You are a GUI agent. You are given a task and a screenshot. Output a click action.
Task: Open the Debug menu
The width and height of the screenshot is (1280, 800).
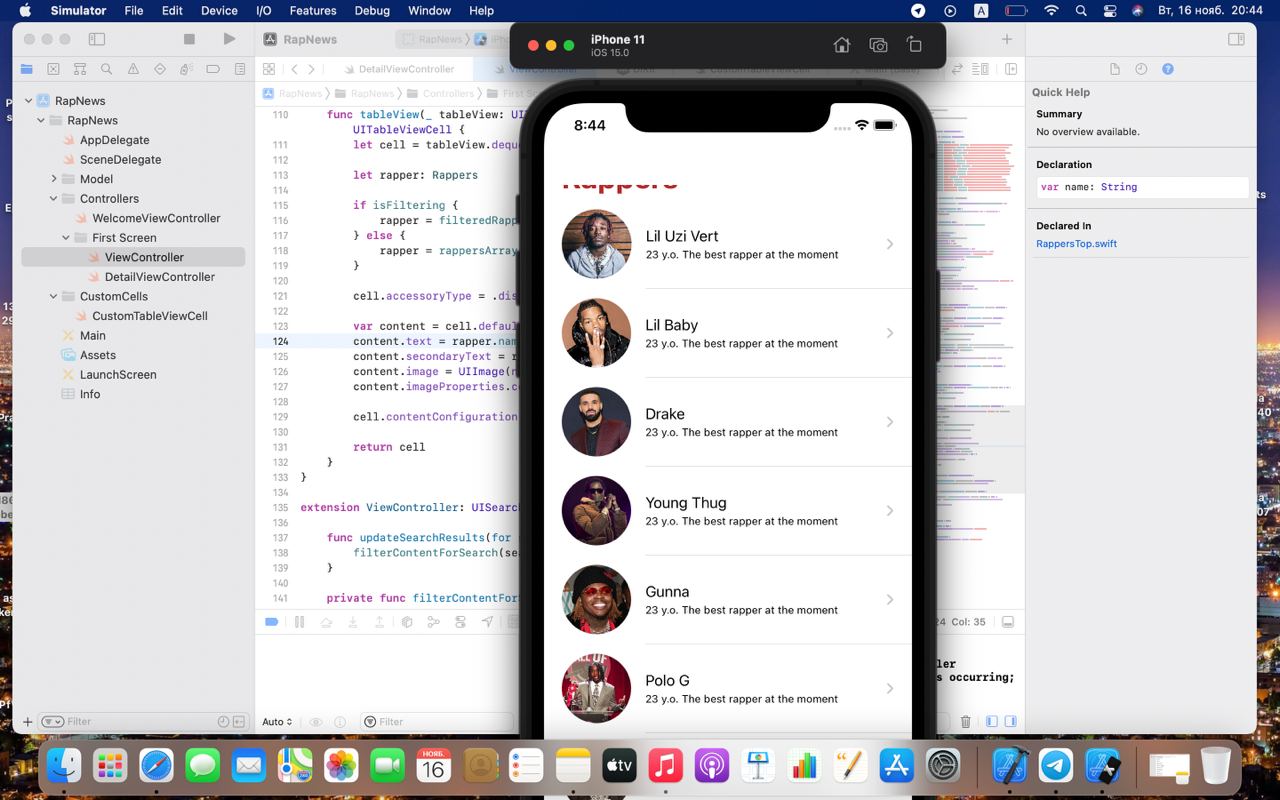(372, 10)
